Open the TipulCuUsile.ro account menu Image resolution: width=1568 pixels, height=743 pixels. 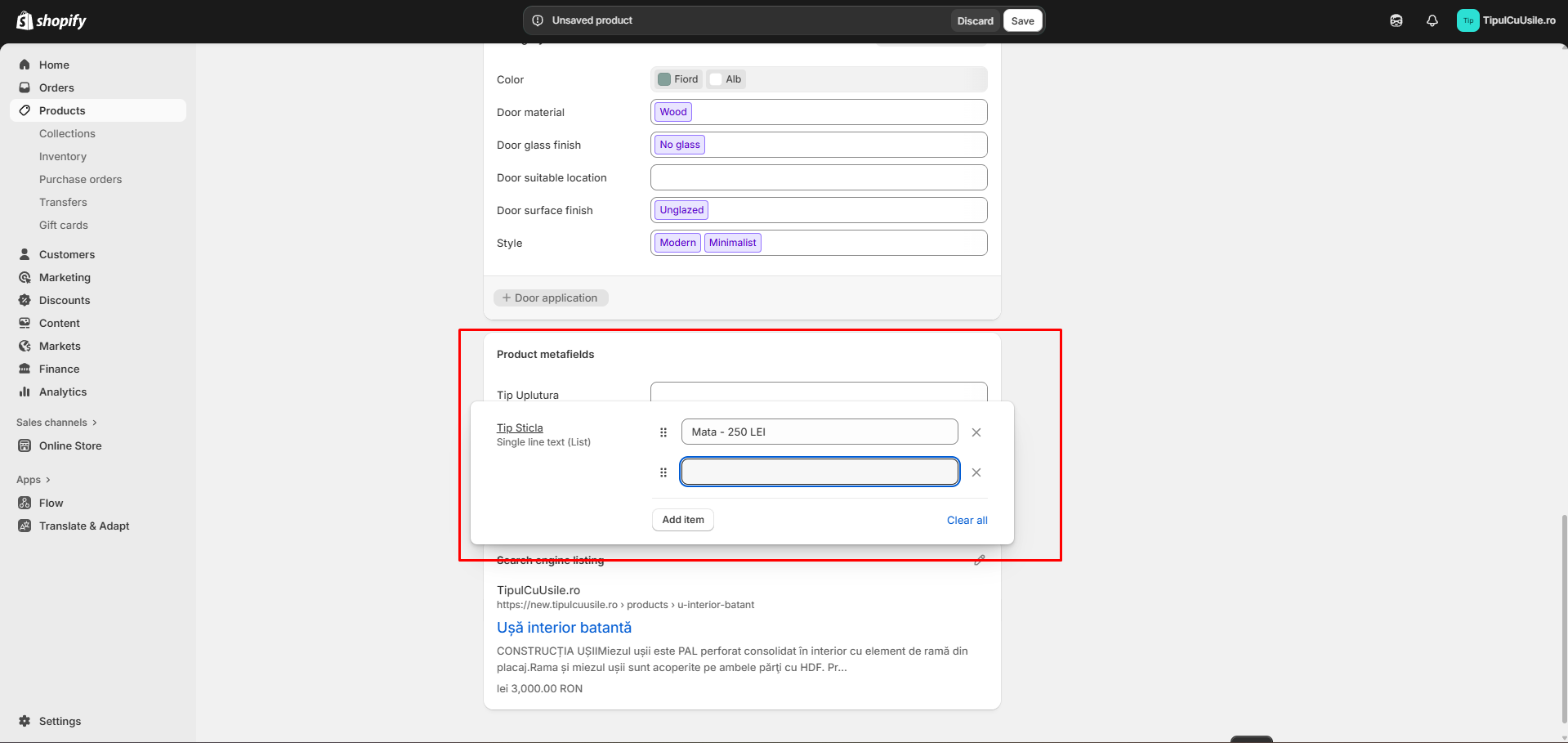1507,20
